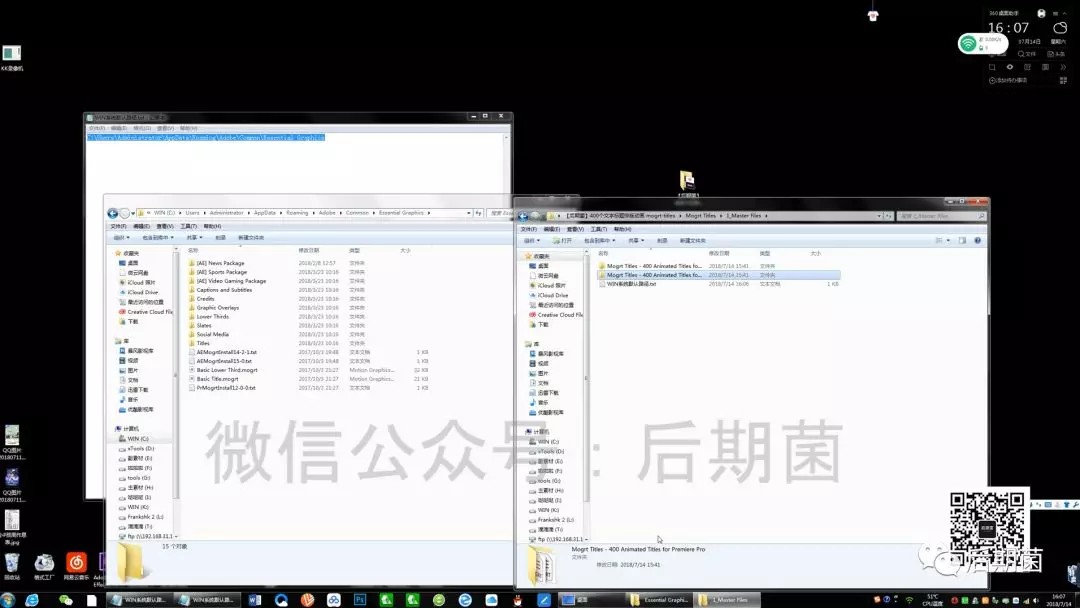Open 帮助(H) menu in 1_Master Files window
Image resolution: width=1080 pixels, height=608 pixels.
click(x=622, y=229)
